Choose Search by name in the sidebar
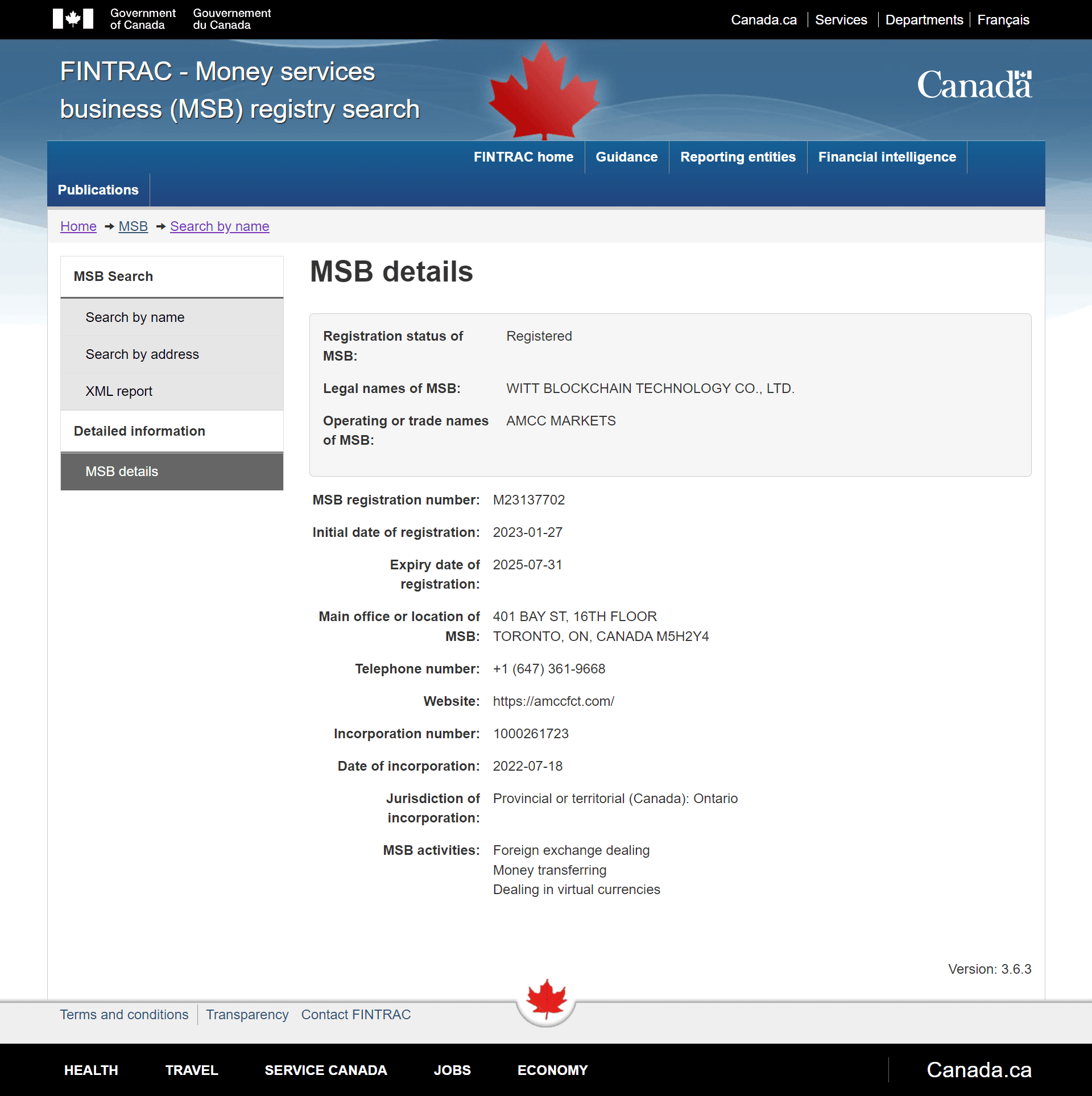The height and width of the screenshot is (1096, 1092). [172, 317]
